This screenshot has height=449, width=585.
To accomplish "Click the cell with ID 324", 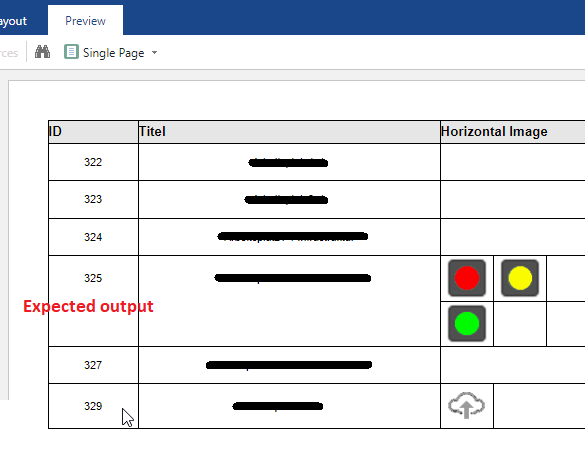I will point(93,237).
